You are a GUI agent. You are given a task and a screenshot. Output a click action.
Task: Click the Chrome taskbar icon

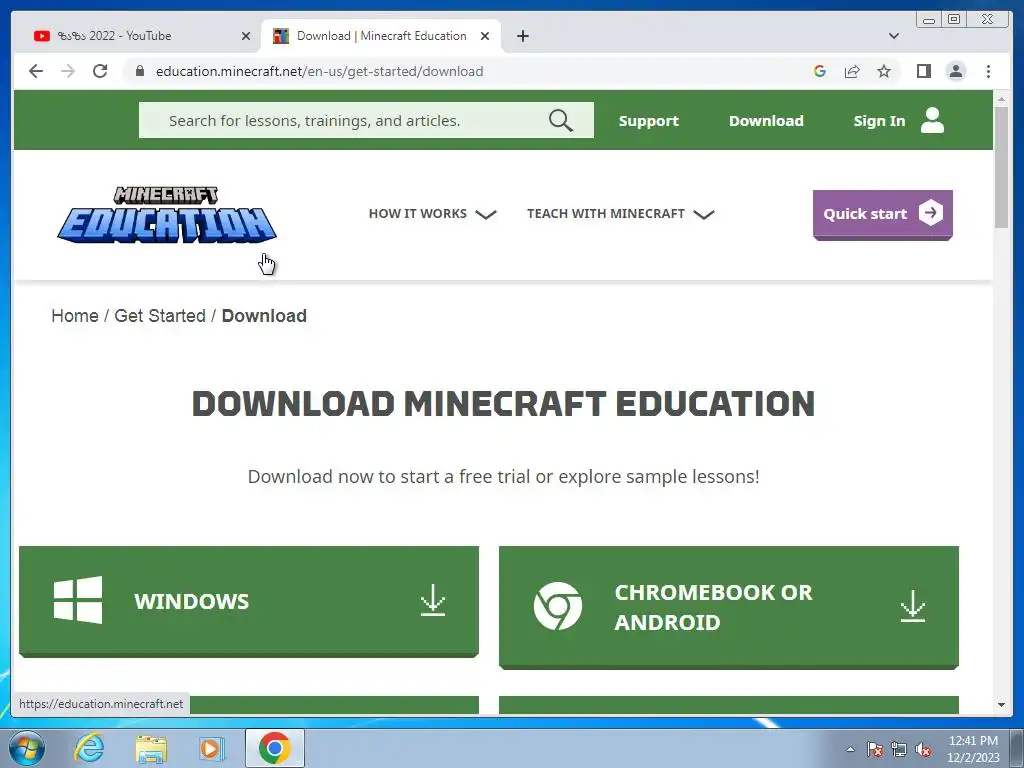click(275, 748)
